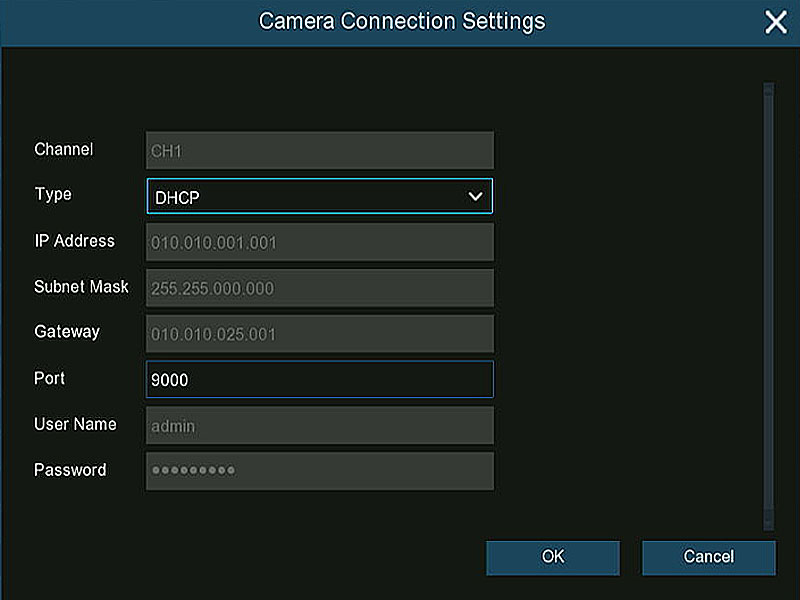
Task: Click the OK button to save settings
Action: click(x=552, y=557)
